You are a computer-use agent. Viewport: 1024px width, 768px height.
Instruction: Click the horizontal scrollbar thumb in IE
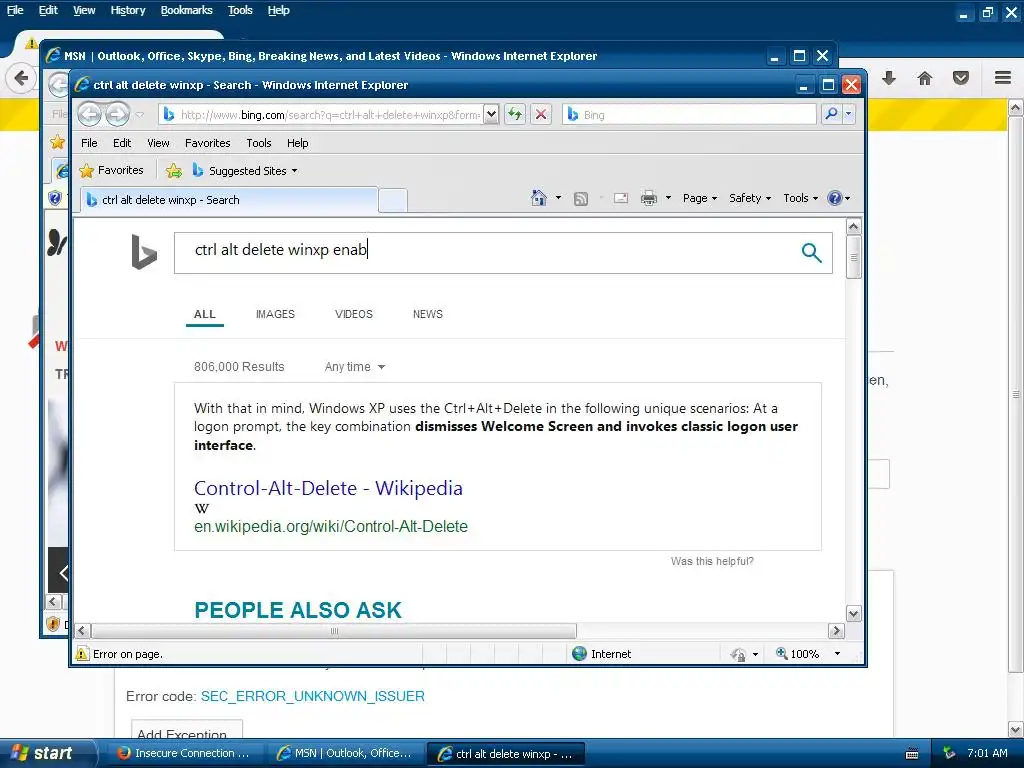[334, 631]
